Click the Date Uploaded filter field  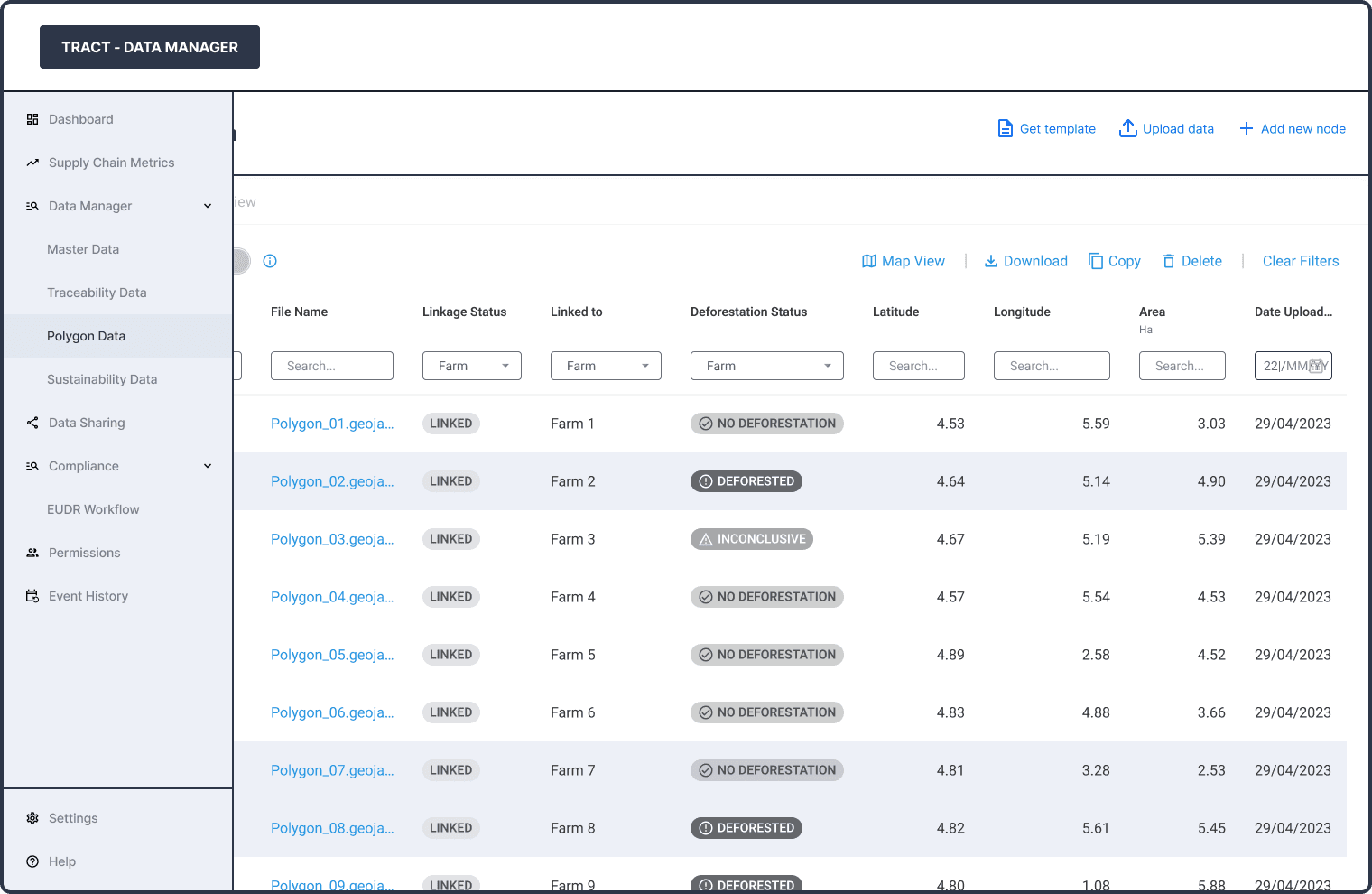point(1293,366)
